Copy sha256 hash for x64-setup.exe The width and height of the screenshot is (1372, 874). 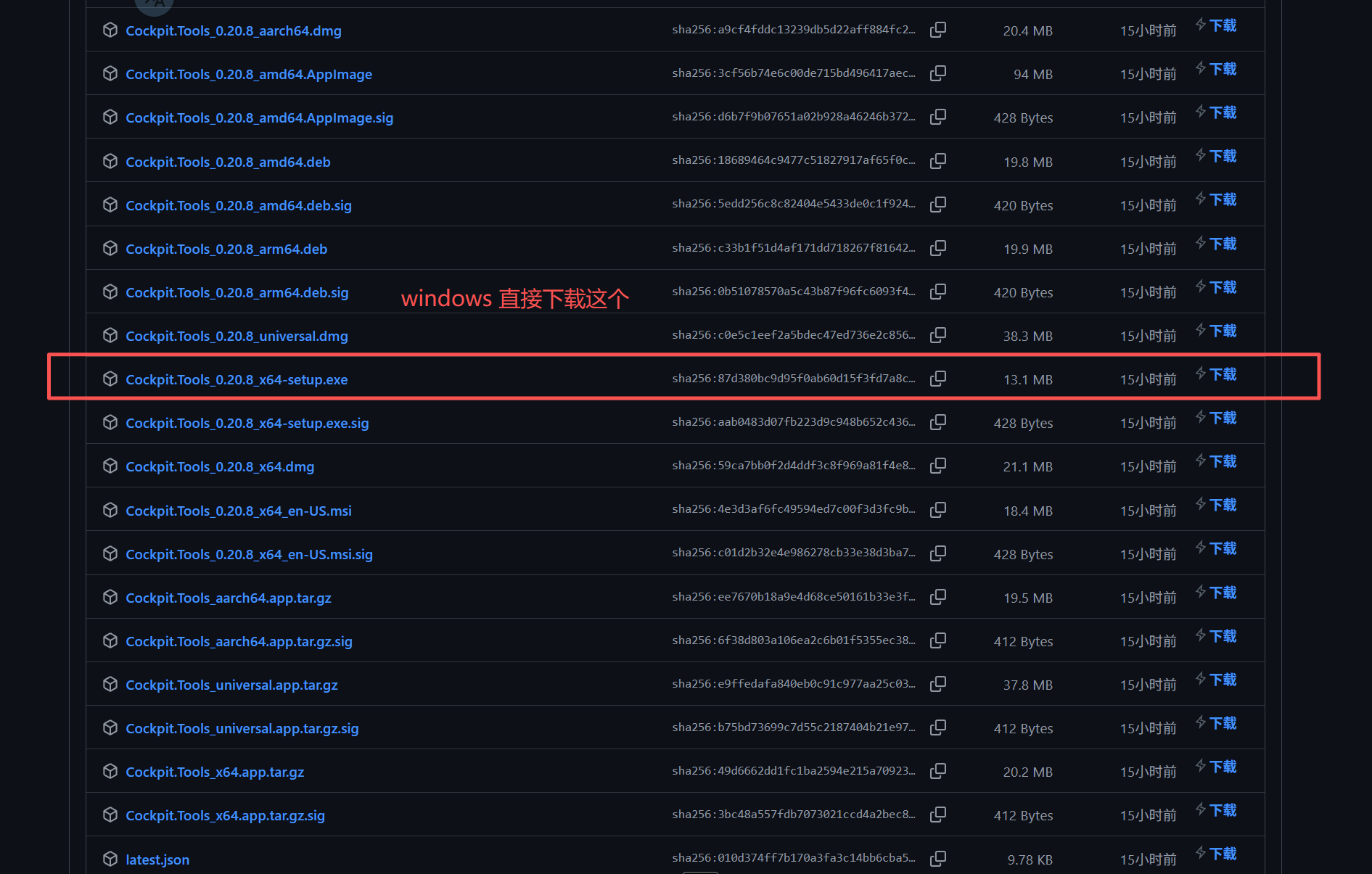pos(938,379)
